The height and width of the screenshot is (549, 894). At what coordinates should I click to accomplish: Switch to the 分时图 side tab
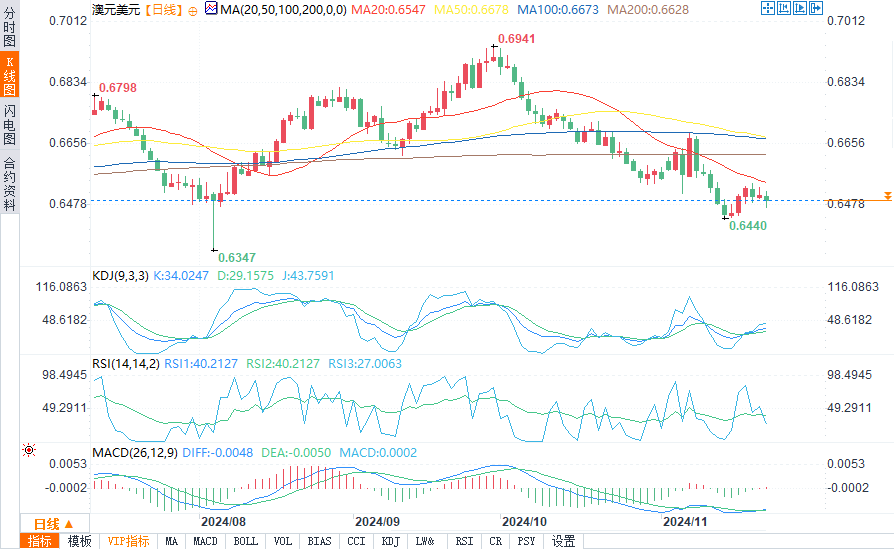click(9, 29)
